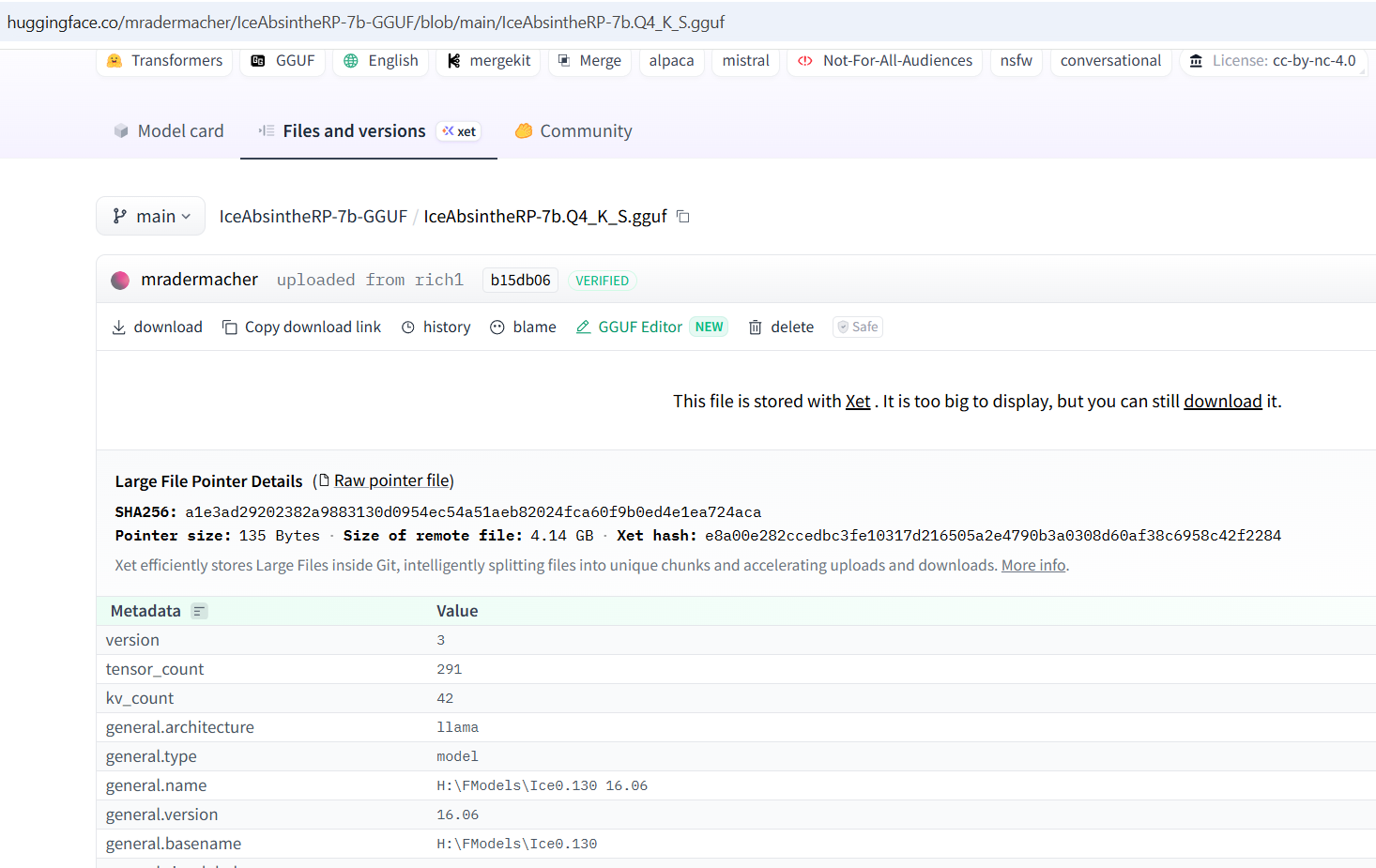Open the blame view
The width and height of the screenshot is (1376, 868).
pyautogui.click(x=523, y=327)
